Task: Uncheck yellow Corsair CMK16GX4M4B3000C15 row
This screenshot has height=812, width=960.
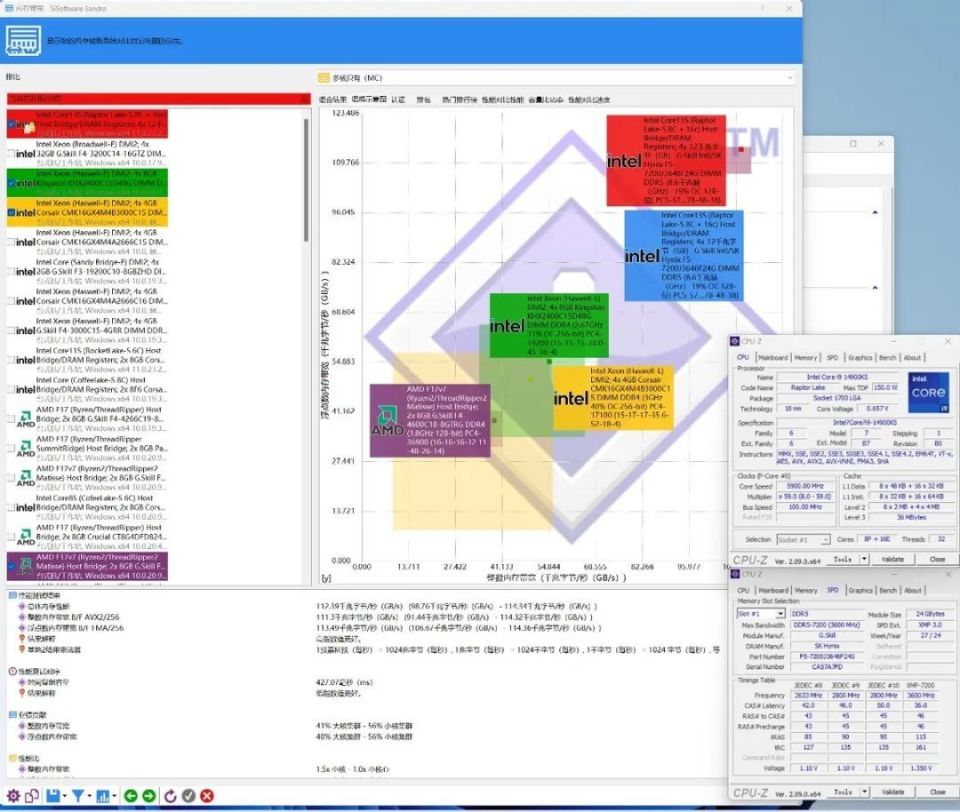Action: pos(11,212)
